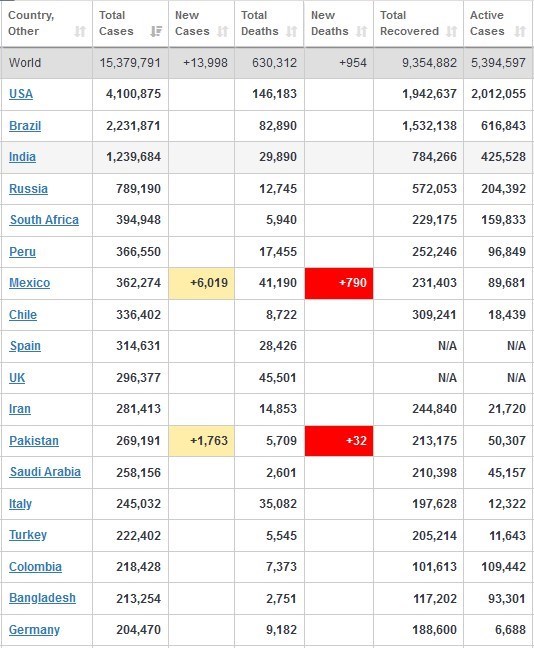Click Pakistan's yellow +1,763 new cases cell
The height and width of the screenshot is (648, 534).
pyautogui.click(x=202, y=441)
